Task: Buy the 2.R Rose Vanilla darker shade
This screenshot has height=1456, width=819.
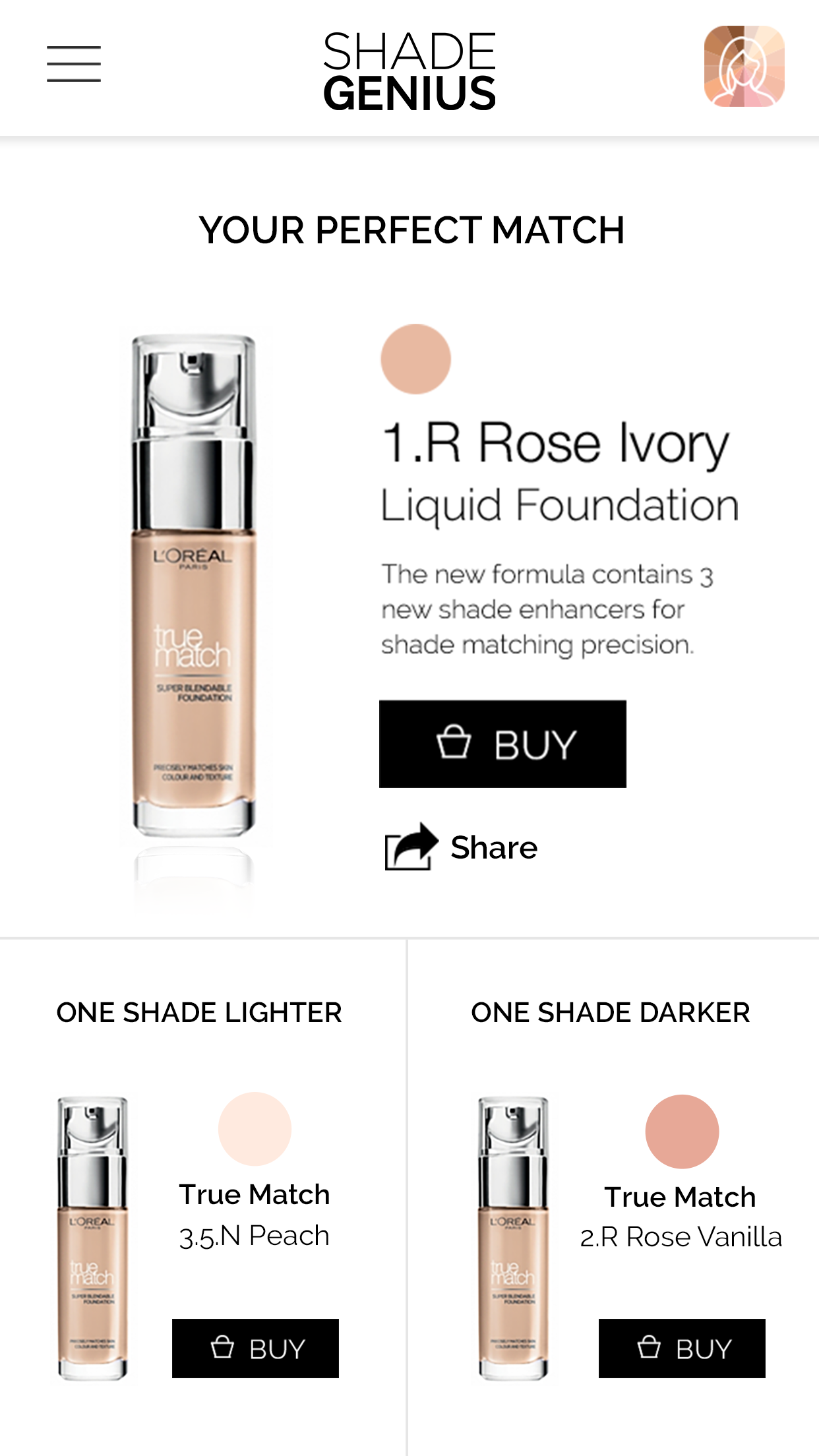Action: pyautogui.click(x=682, y=1348)
